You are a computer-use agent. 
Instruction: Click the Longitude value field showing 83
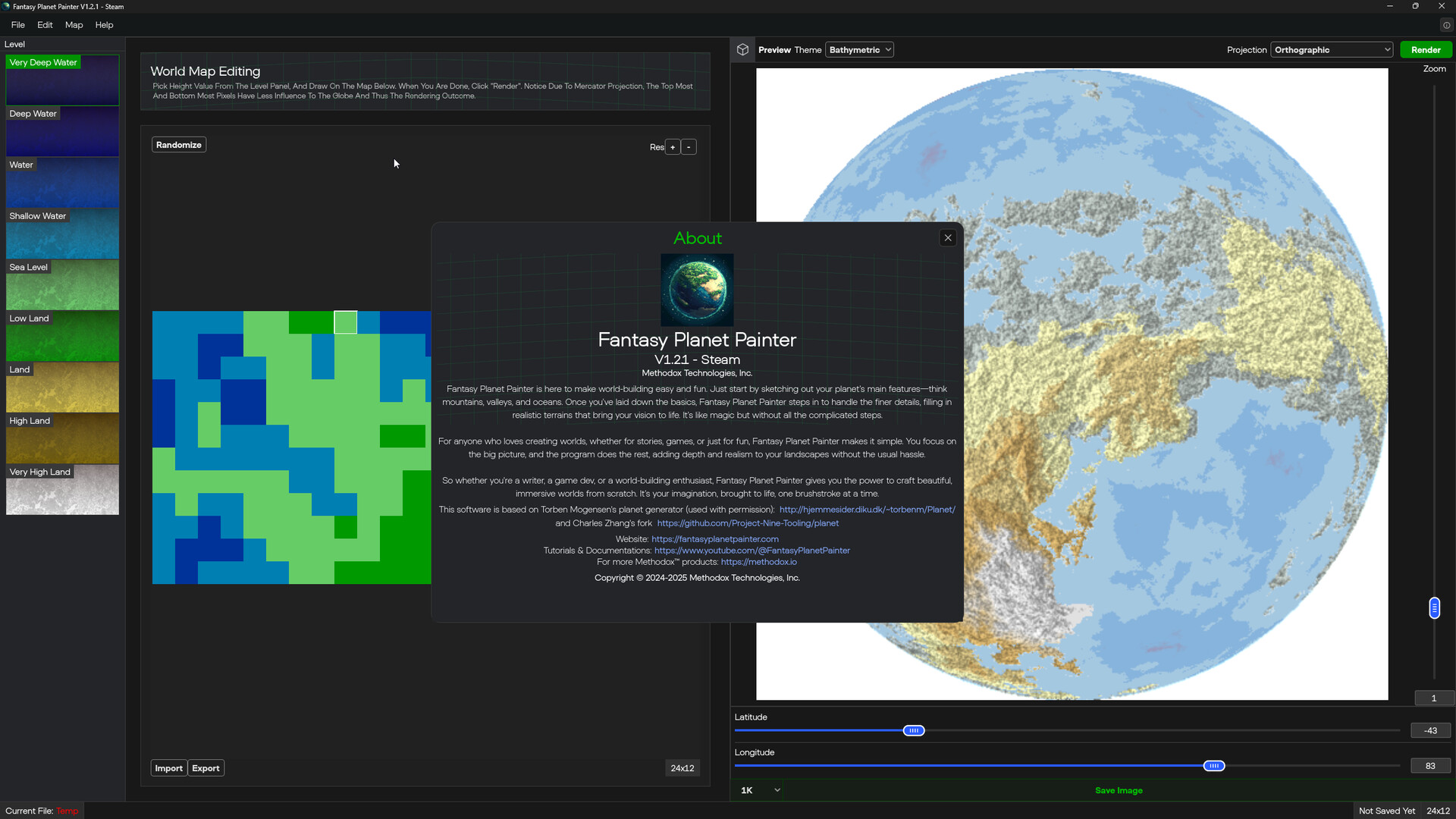(1430, 765)
